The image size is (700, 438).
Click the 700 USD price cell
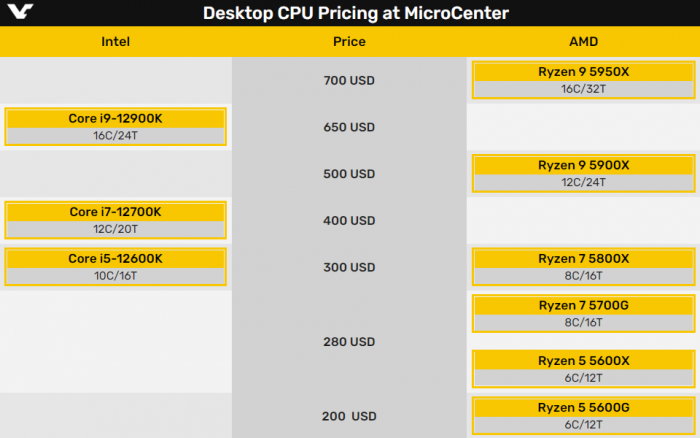[349, 80]
